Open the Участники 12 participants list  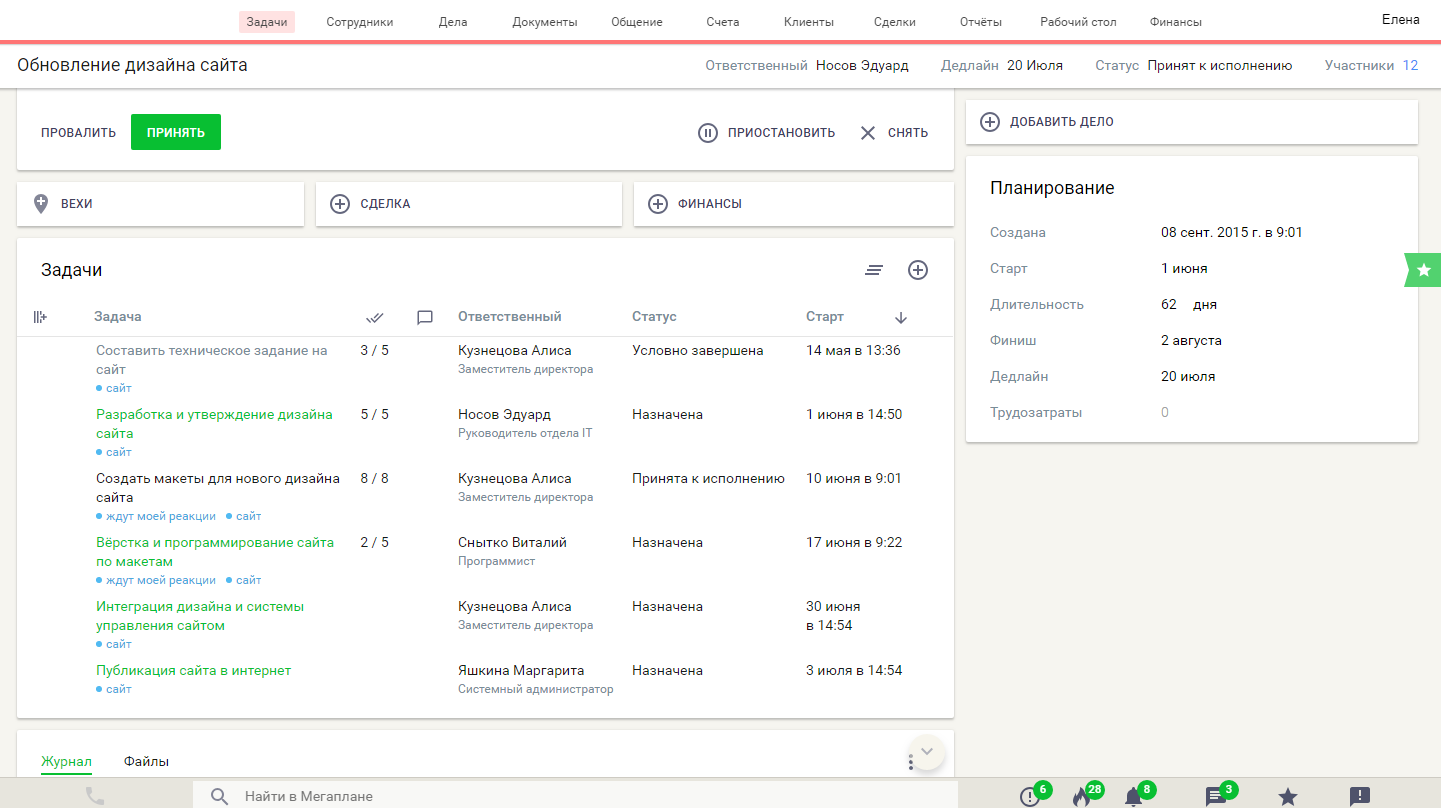(1371, 65)
